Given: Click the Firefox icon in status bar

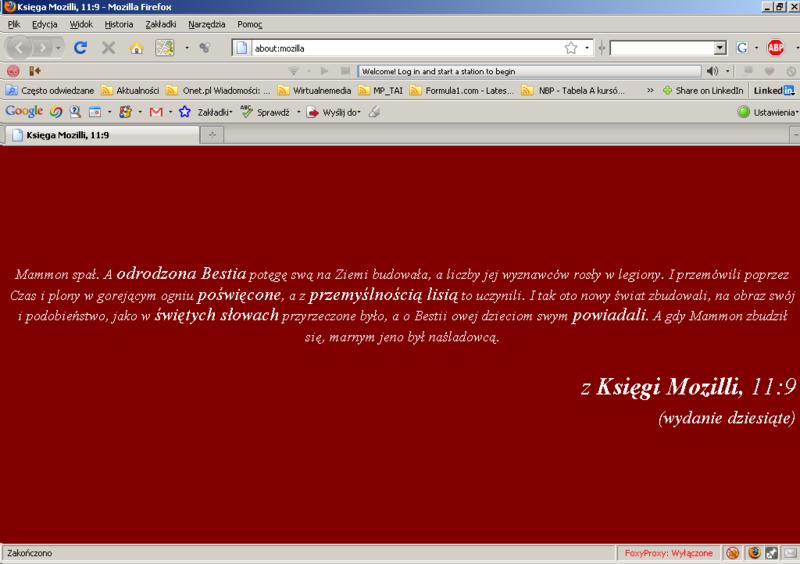Looking at the screenshot, I should pos(753,552).
